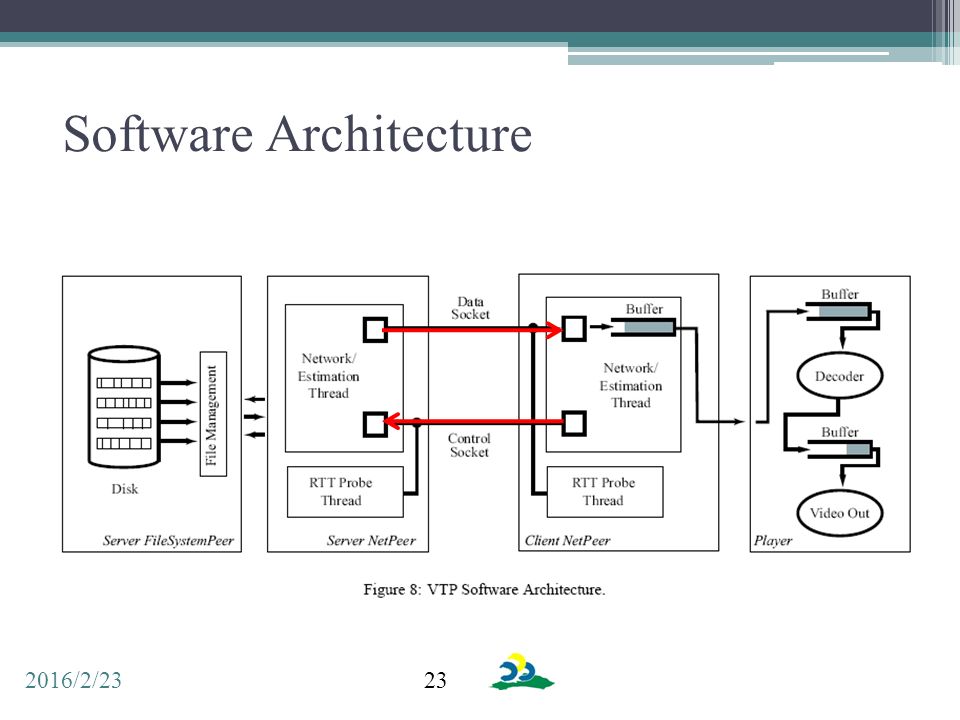Viewport: 960px width, 720px height.
Task: Click the Player top Buffer bar
Action: click(x=839, y=312)
